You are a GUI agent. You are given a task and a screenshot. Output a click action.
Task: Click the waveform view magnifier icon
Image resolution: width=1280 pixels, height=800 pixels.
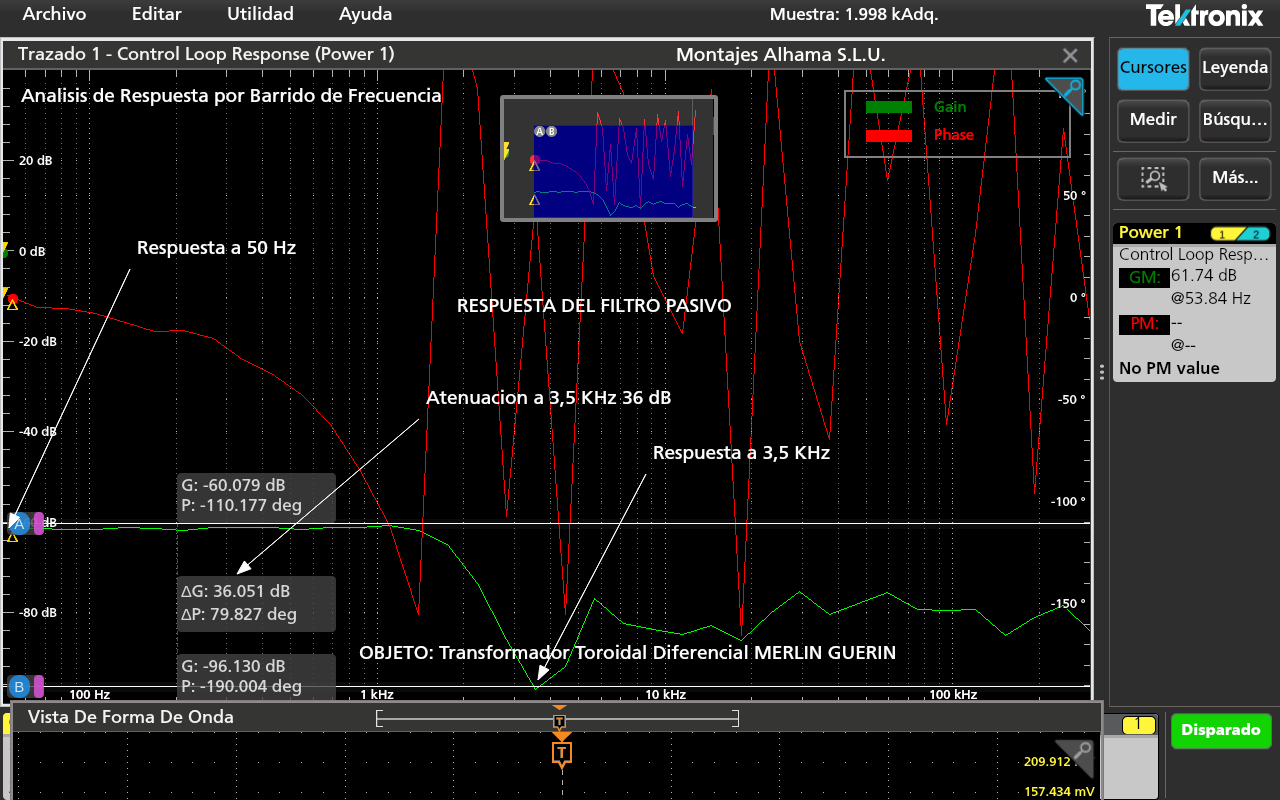tap(1078, 757)
